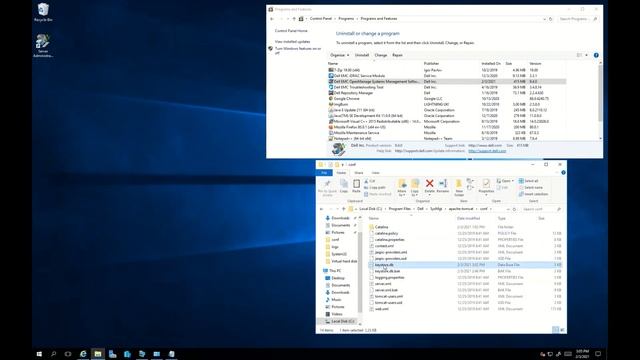Click the File Explorer help icon

pyautogui.click(x=563, y=173)
